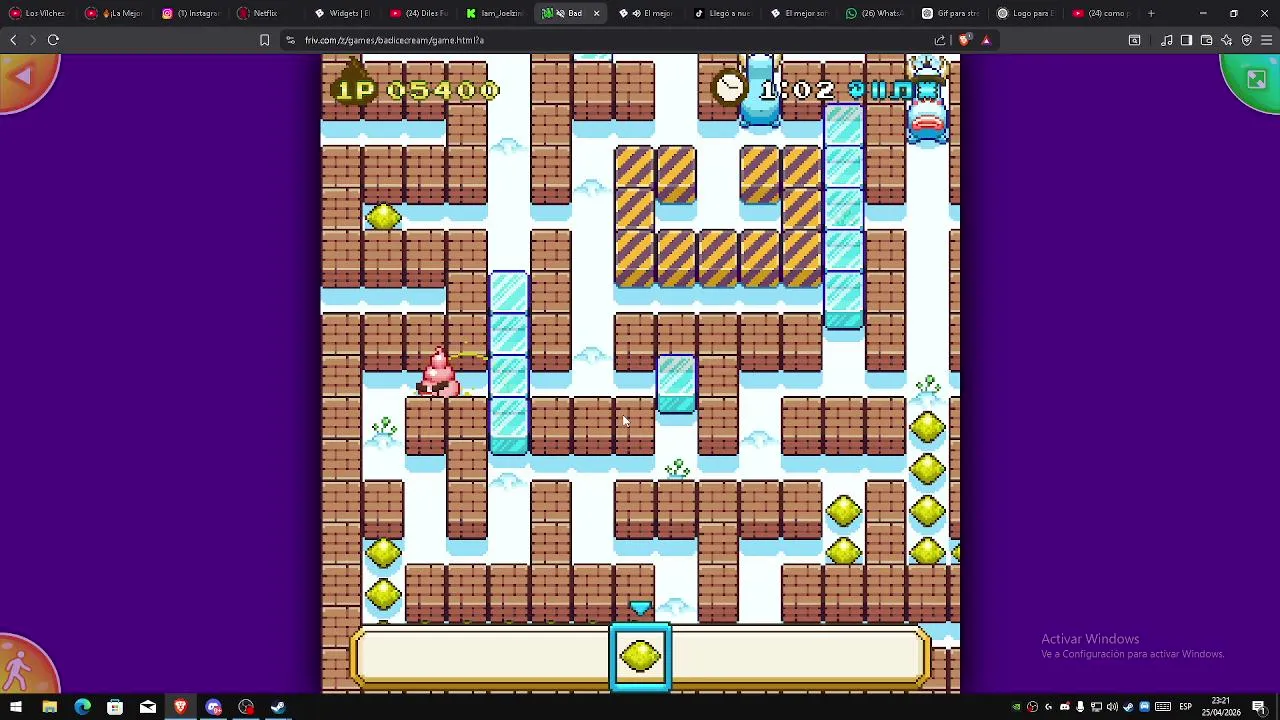The height and width of the screenshot is (720, 1280).
Task: Switch keyboard language ESP indicator
Action: pos(1185,707)
